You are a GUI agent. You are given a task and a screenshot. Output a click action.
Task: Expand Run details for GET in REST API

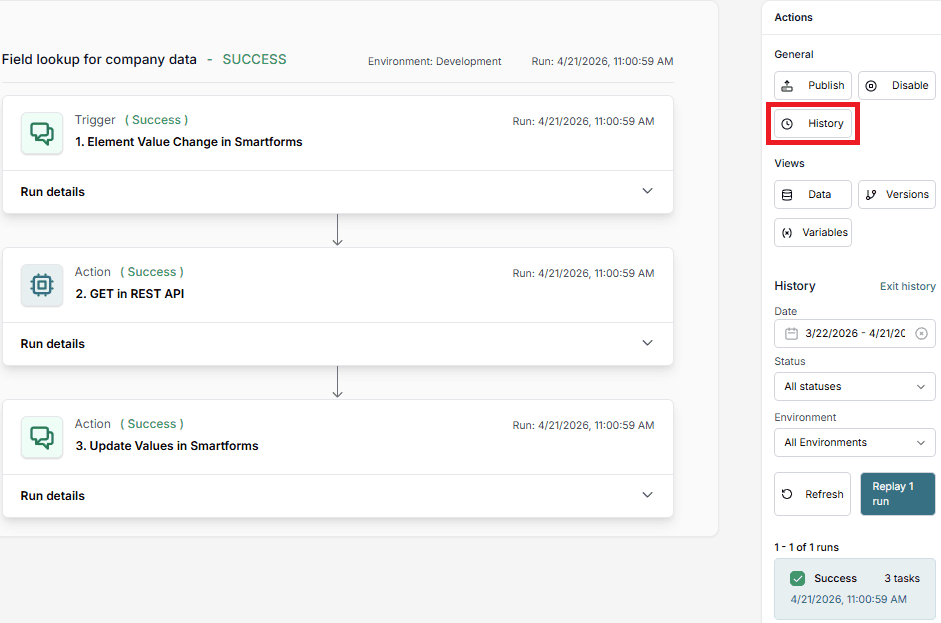click(x=338, y=343)
